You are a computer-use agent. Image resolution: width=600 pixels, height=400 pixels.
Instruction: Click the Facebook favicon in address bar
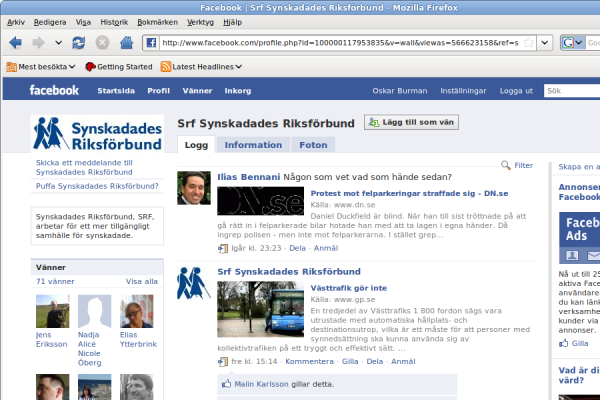pos(151,42)
